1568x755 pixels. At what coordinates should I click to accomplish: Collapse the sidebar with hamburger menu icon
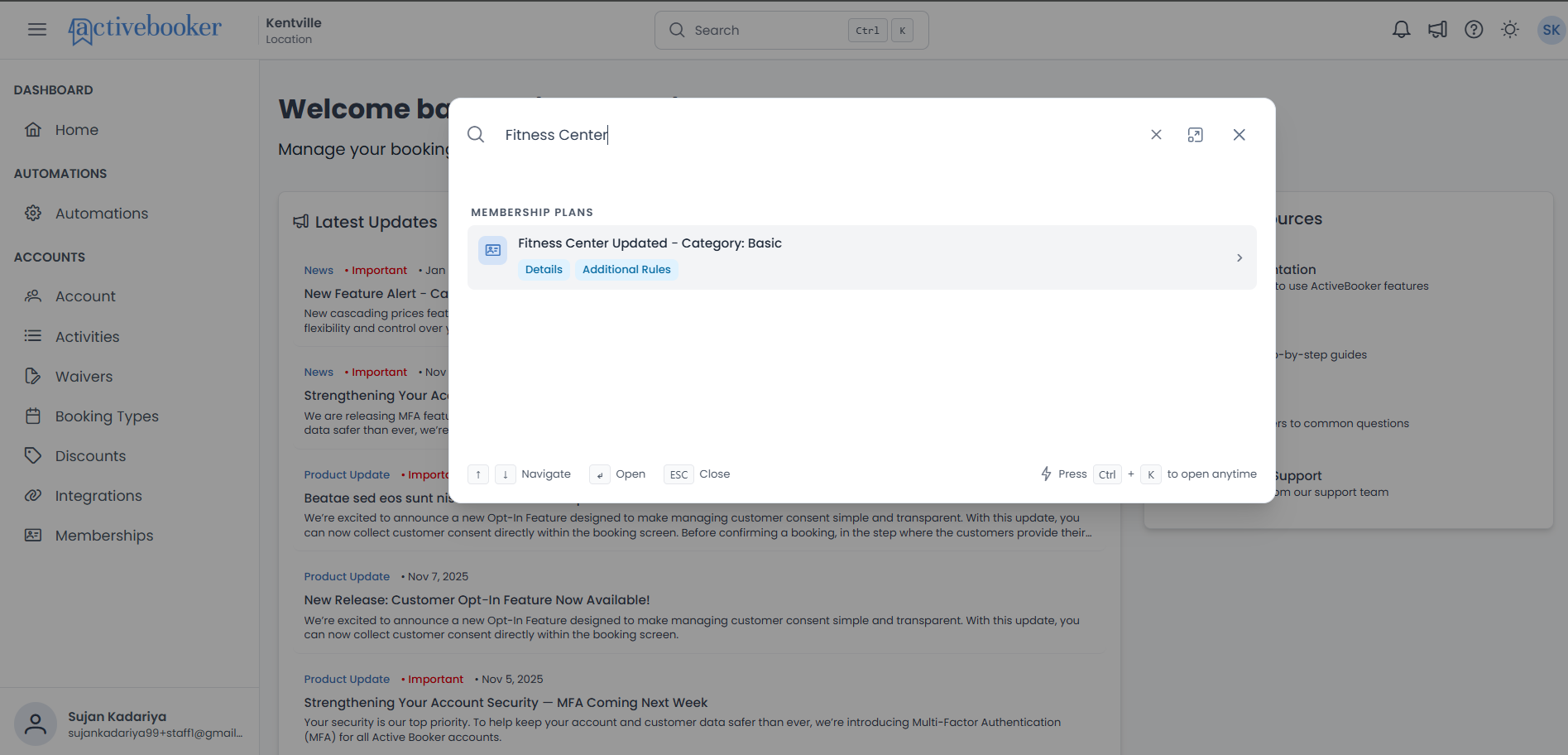point(37,30)
